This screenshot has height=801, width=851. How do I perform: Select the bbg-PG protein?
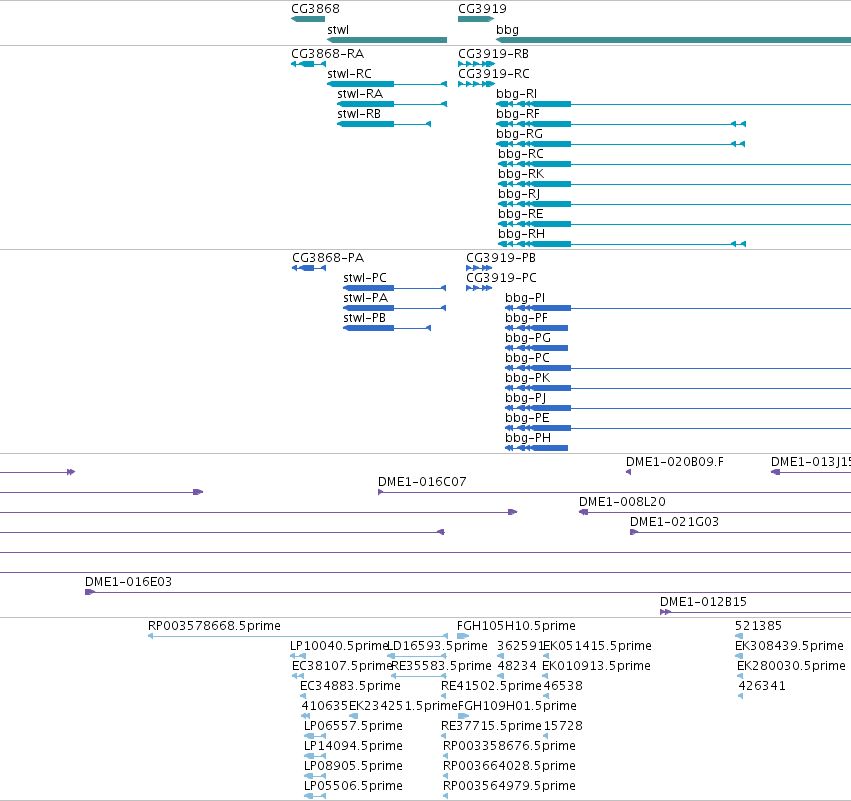536,348
